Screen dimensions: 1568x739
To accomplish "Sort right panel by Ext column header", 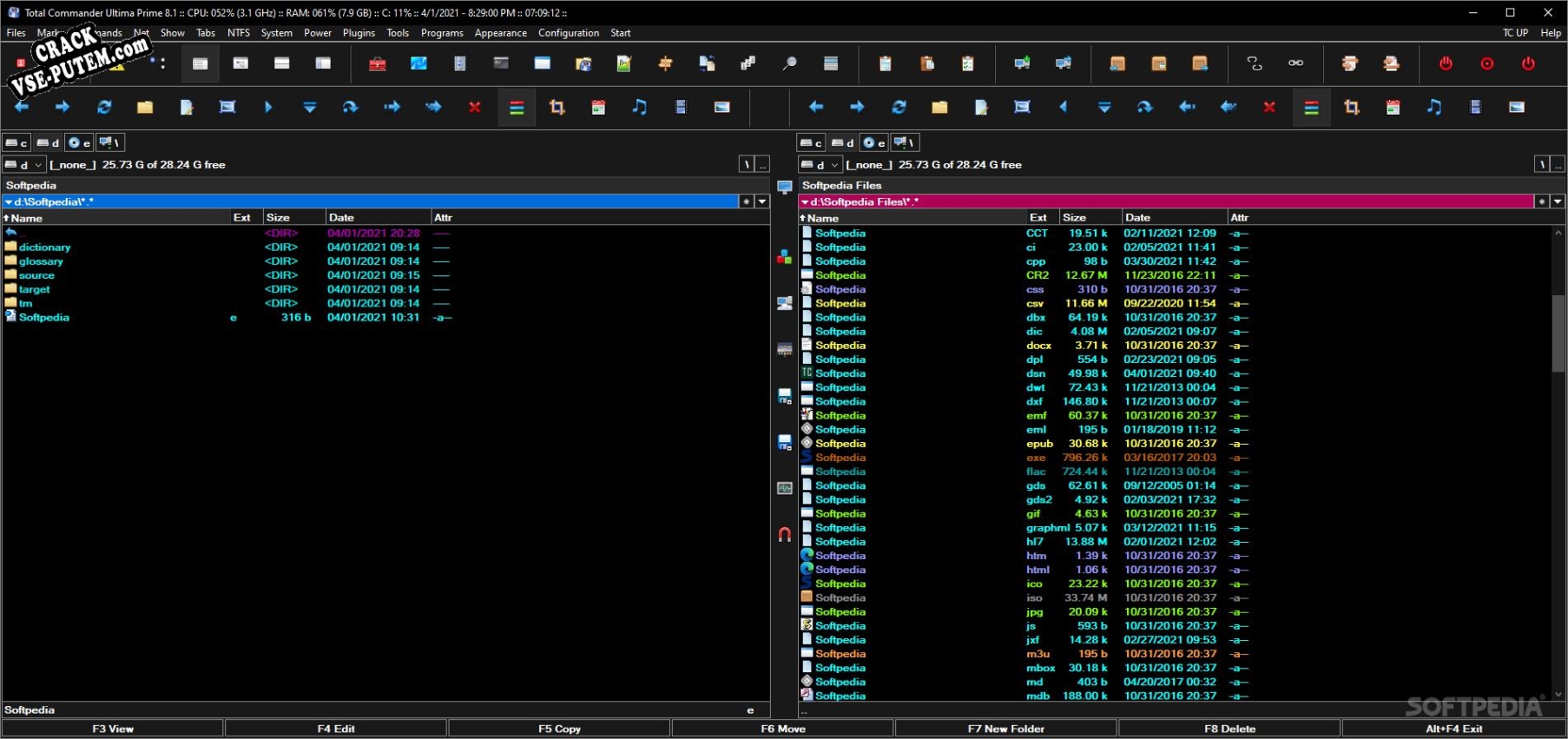I will (1041, 217).
